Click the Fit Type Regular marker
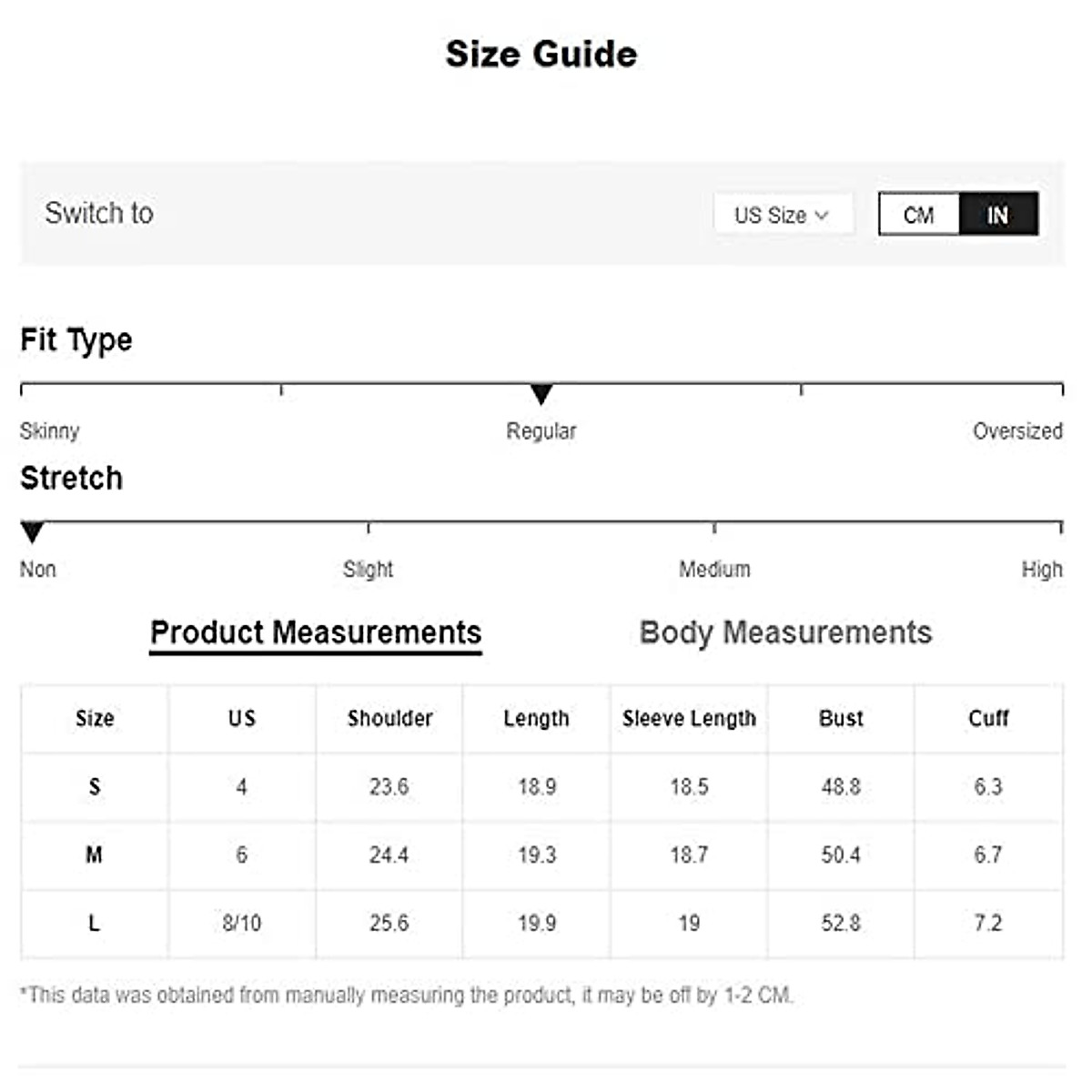The width and height of the screenshot is (1092, 1092). click(x=541, y=395)
